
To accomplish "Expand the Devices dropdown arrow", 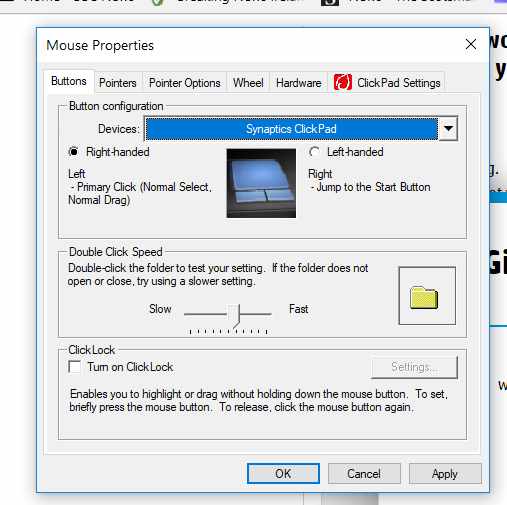I will point(448,128).
